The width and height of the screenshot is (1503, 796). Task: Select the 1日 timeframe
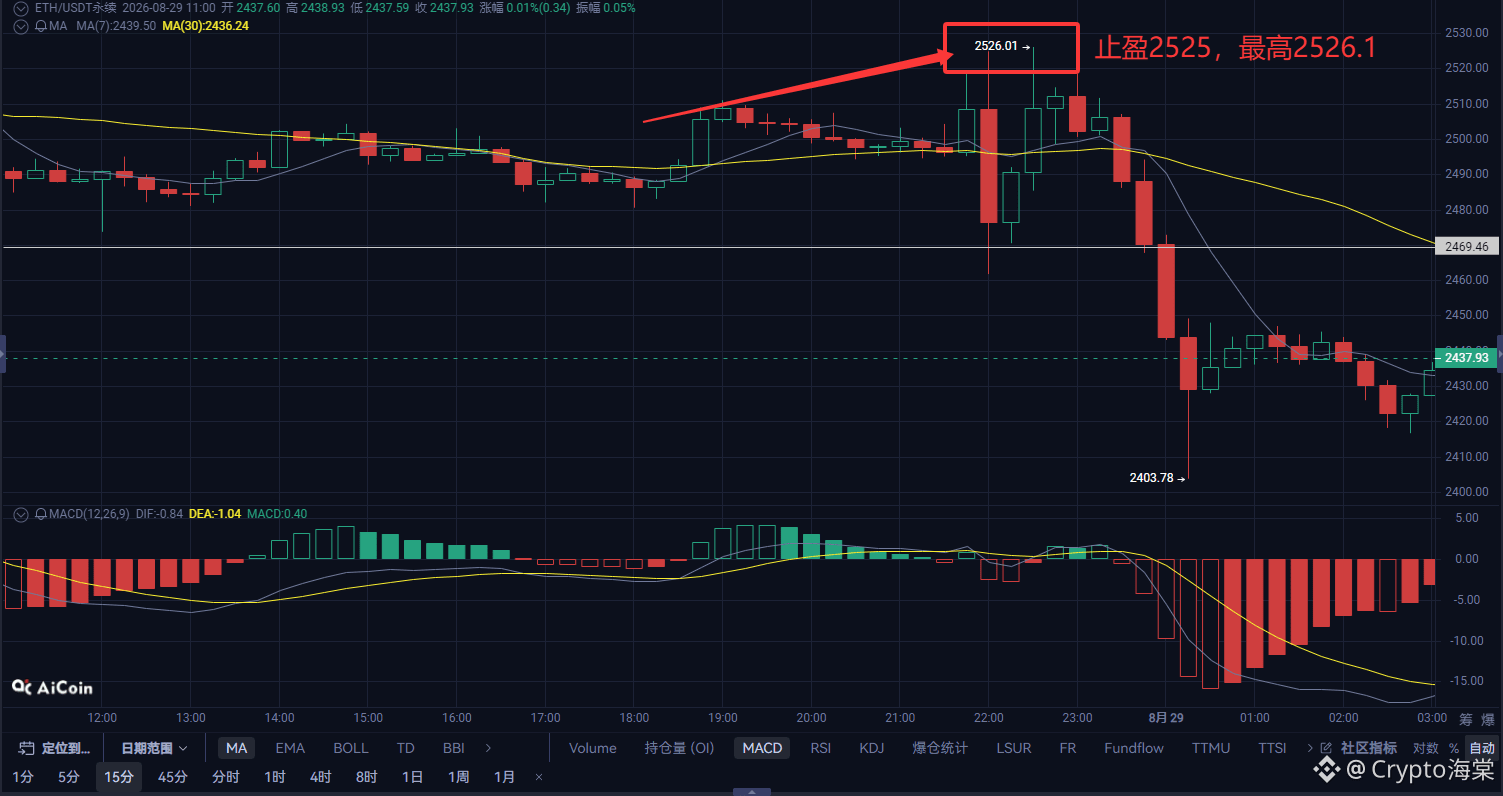(x=412, y=777)
